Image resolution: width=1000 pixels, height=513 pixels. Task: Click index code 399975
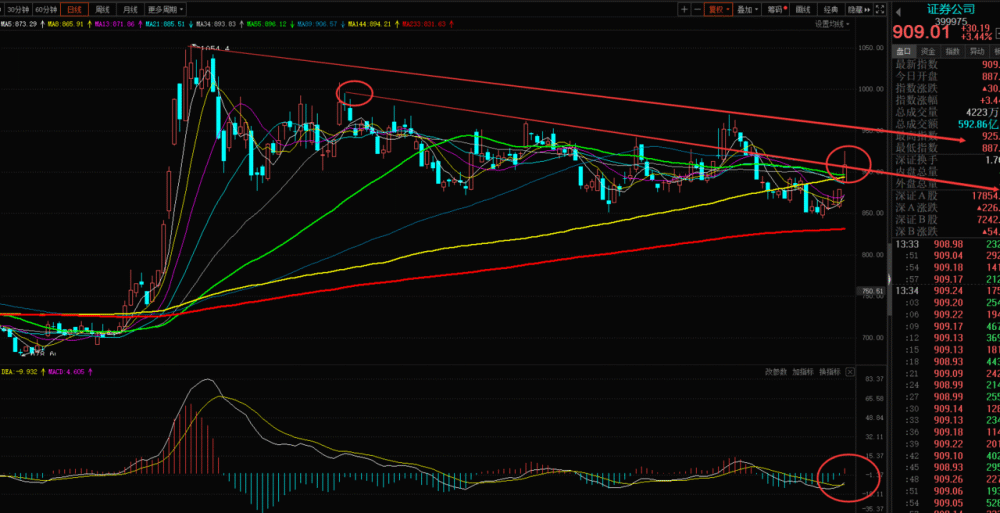coord(952,20)
